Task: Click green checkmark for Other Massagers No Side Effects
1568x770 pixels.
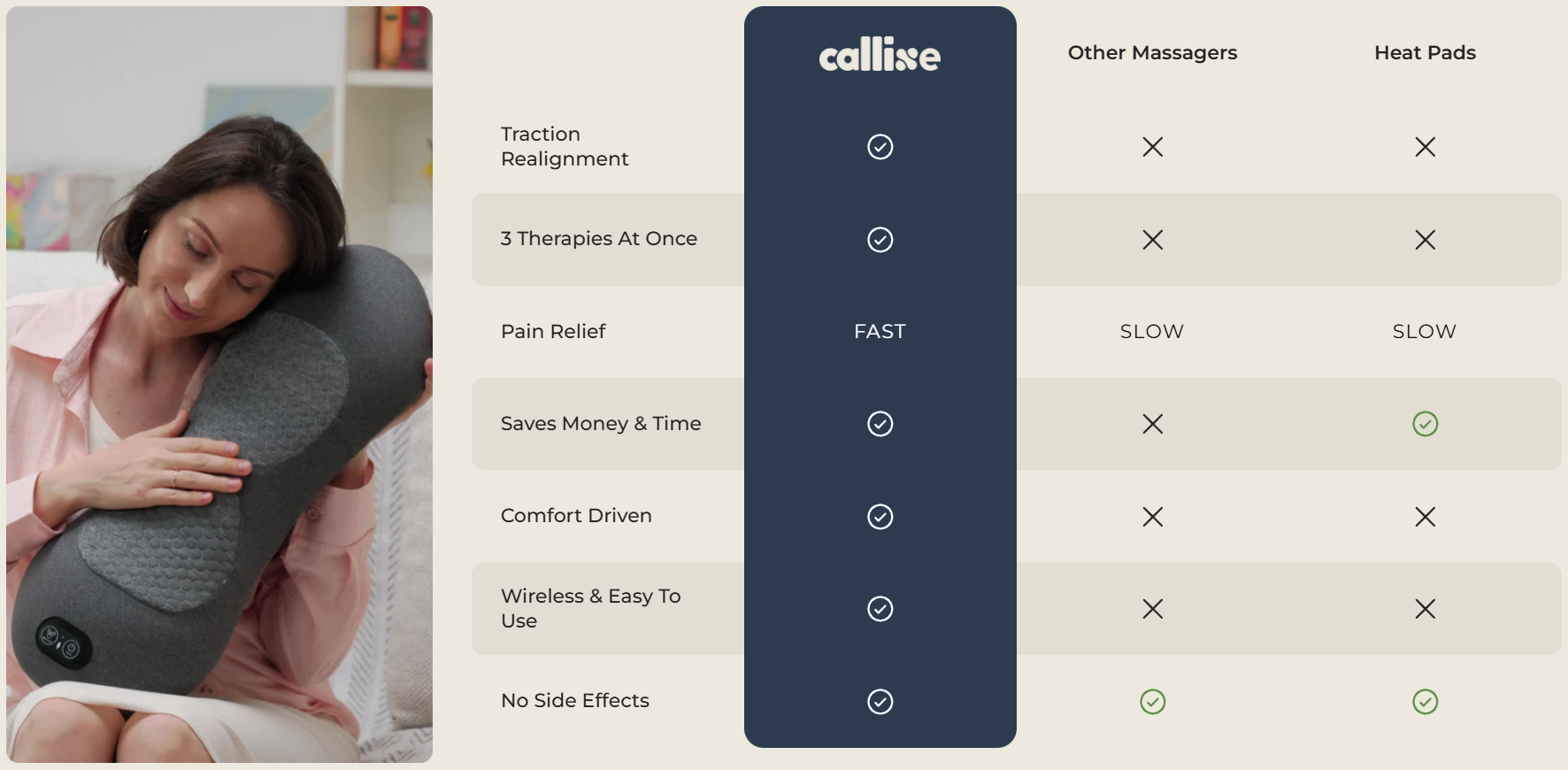Action: (1152, 702)
